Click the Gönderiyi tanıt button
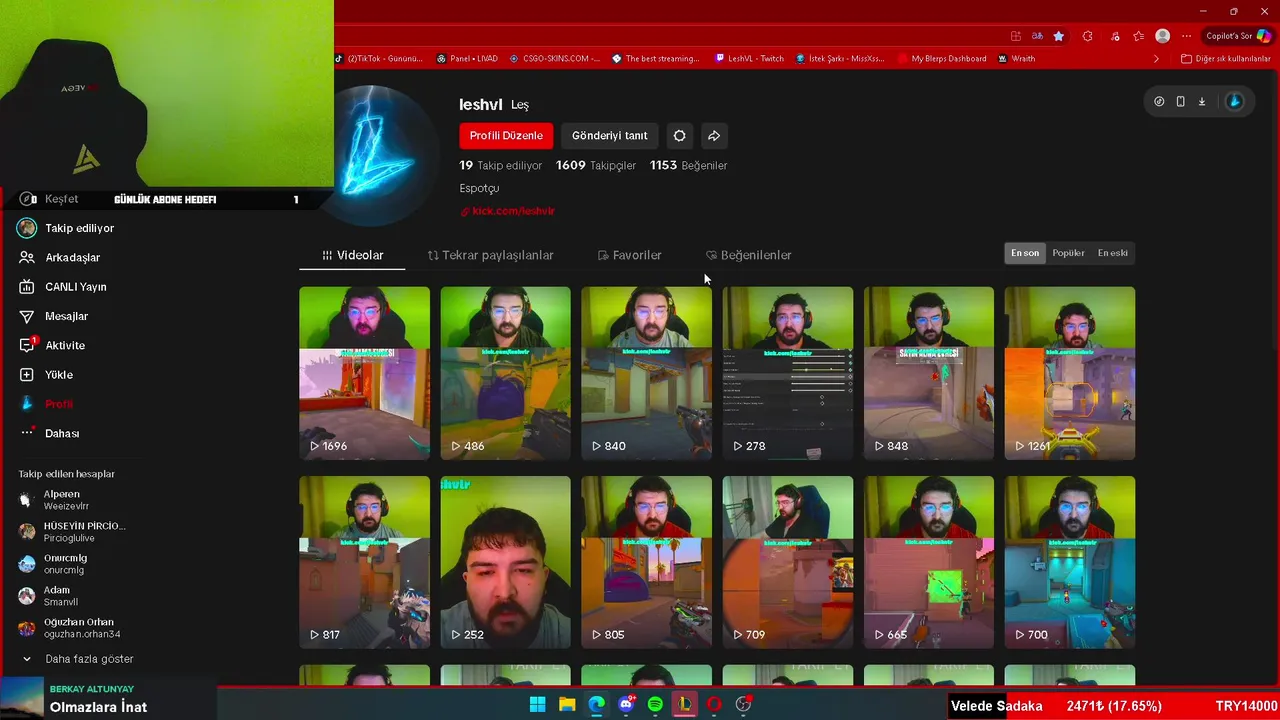 coord(609,136)
